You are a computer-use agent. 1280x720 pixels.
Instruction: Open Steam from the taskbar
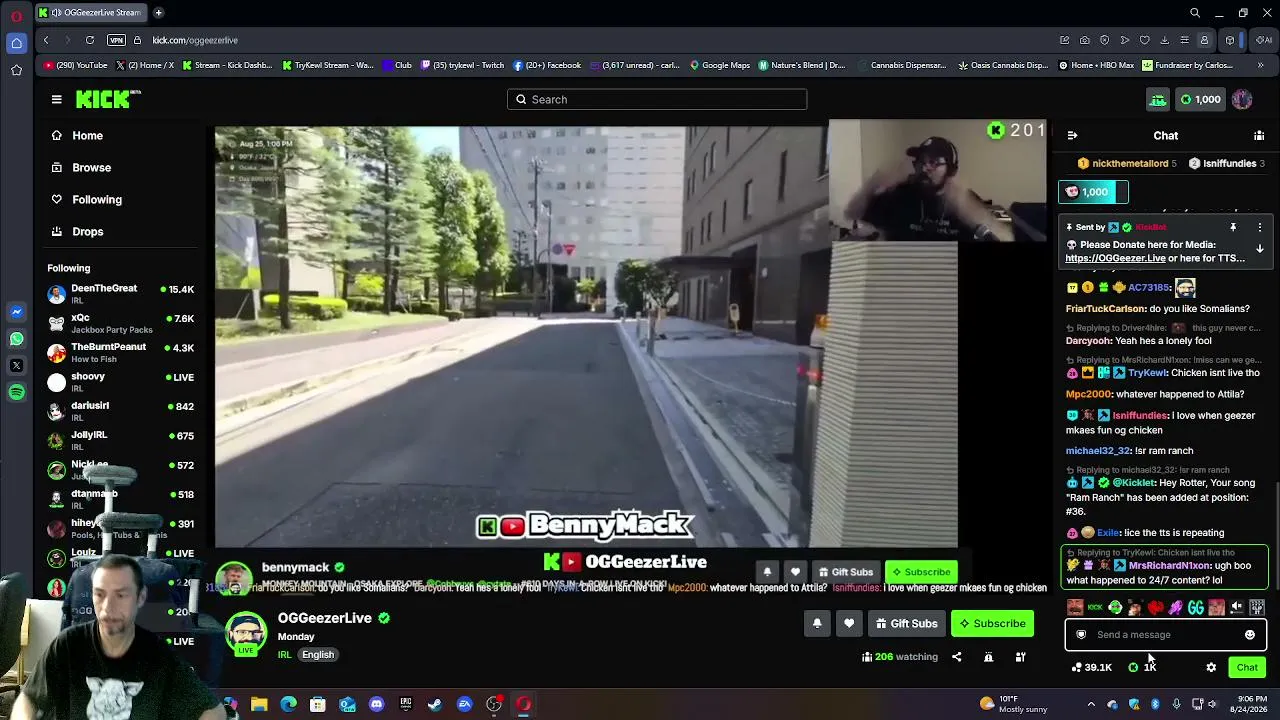[x=435, y=704]
